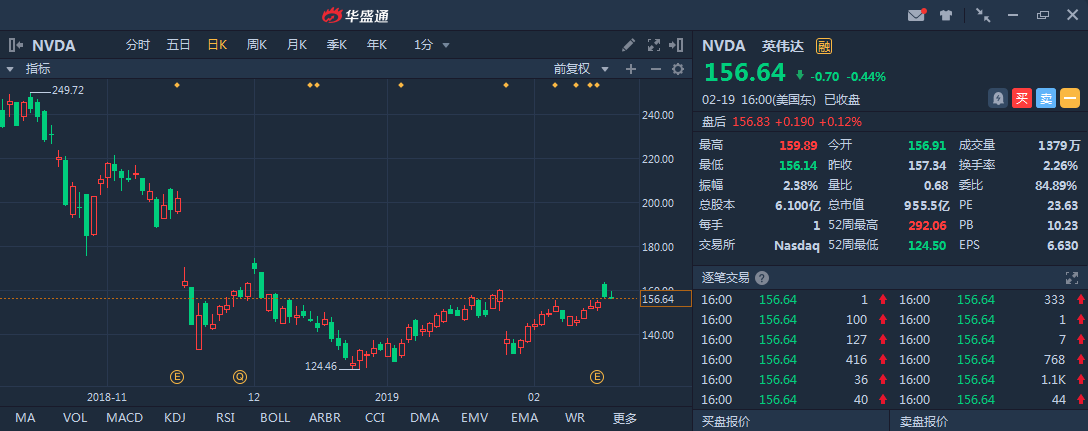This screenshot has height=431, width=1088.
Task: Zoom in the chart with plus
Action: (x=631, y=69)
